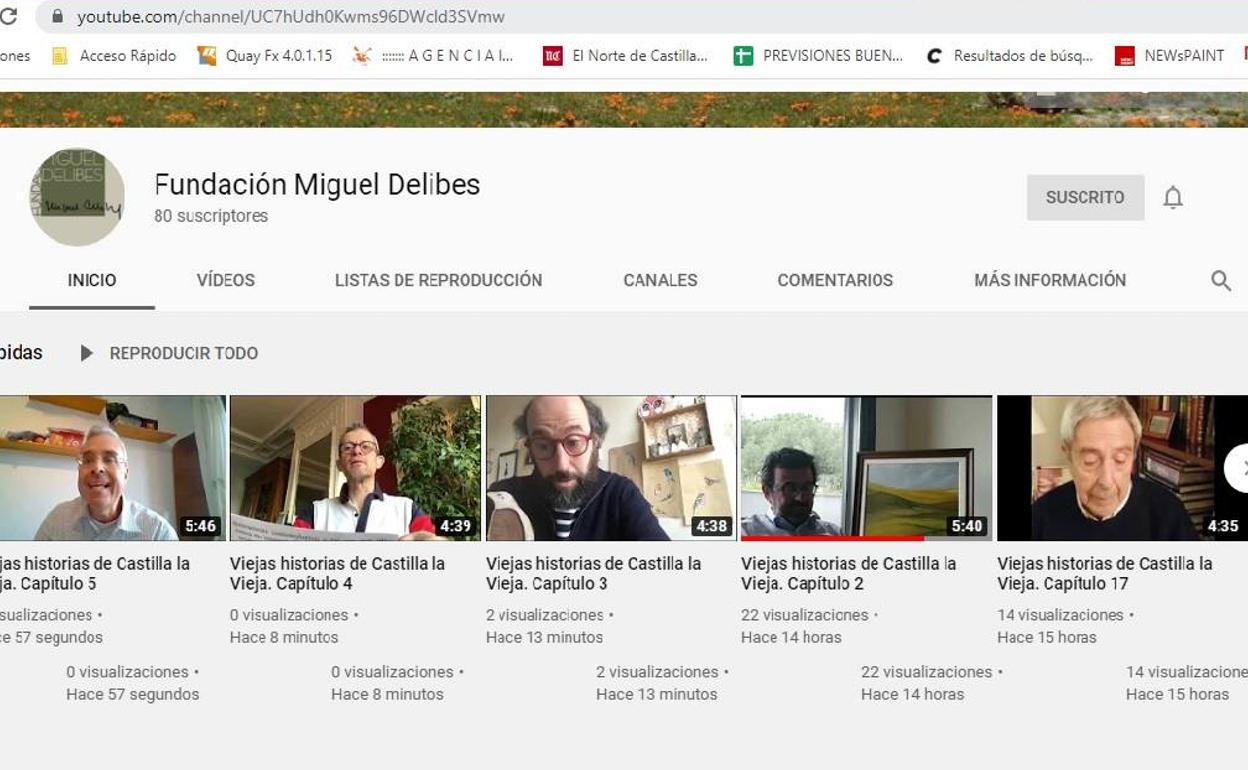Open the Capítulo 17 video title link
Image resolution: width=1248 pixels, height=770 pixels.
(1104, 573)
